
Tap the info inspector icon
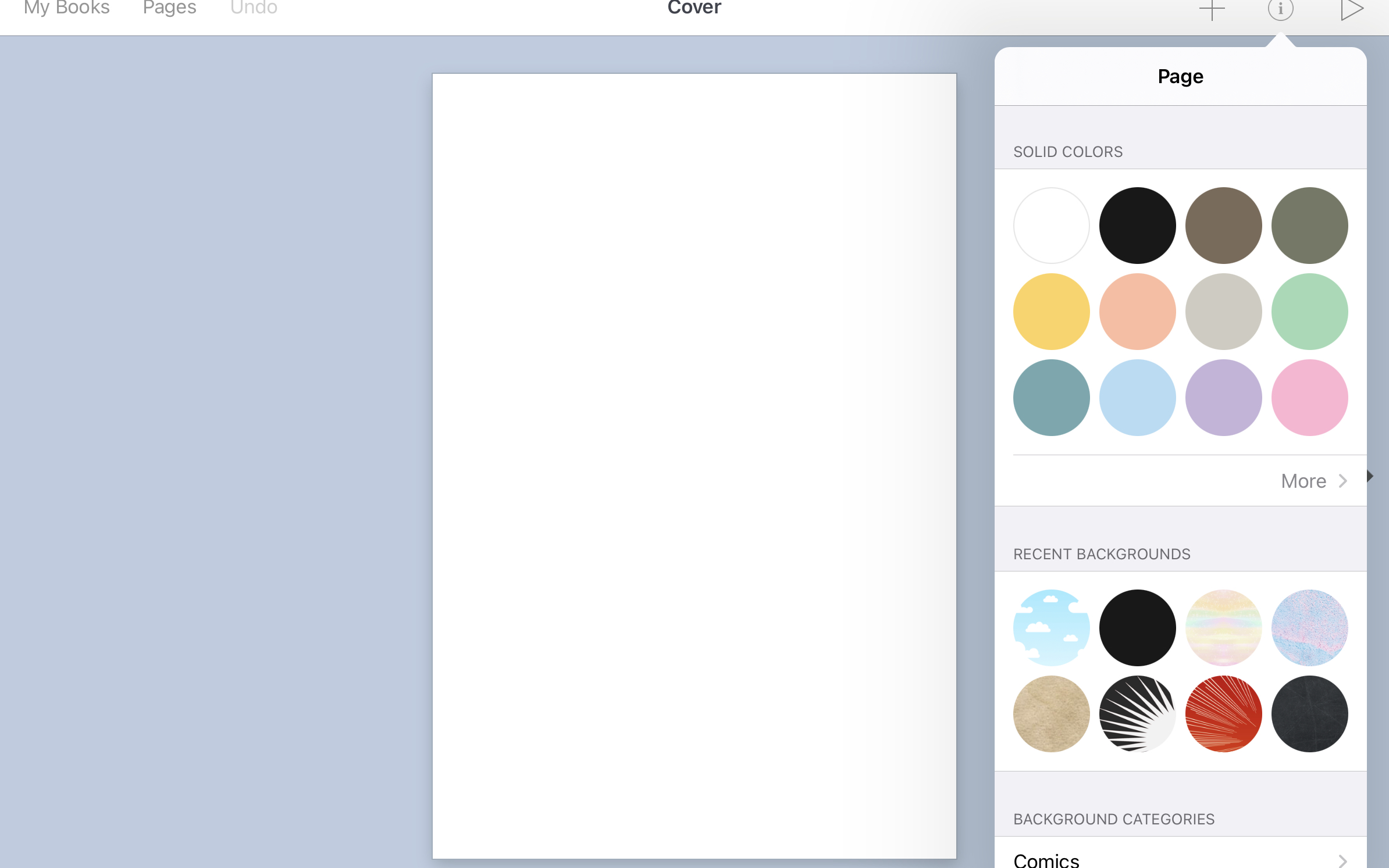pos(1280,9)
